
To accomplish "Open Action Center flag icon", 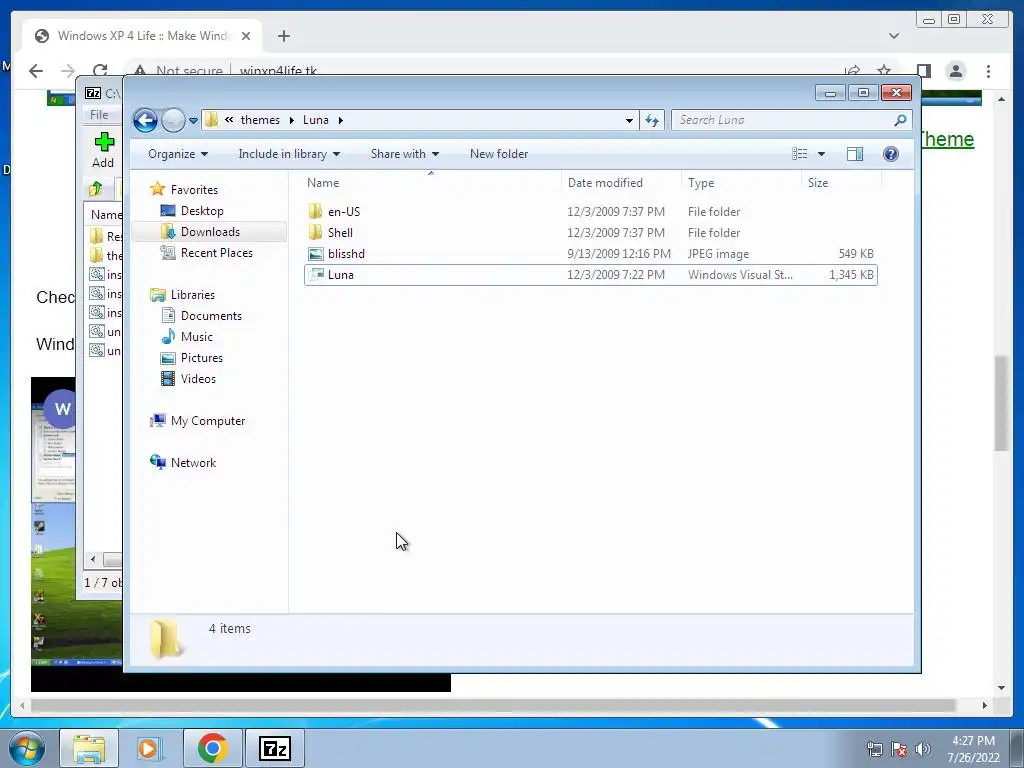I will pos(899,749).
